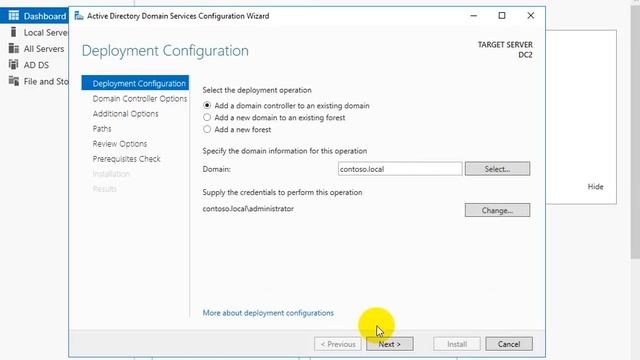
Task: Open Dashboard in Server Manager sidebar
Action: (34, 16)
